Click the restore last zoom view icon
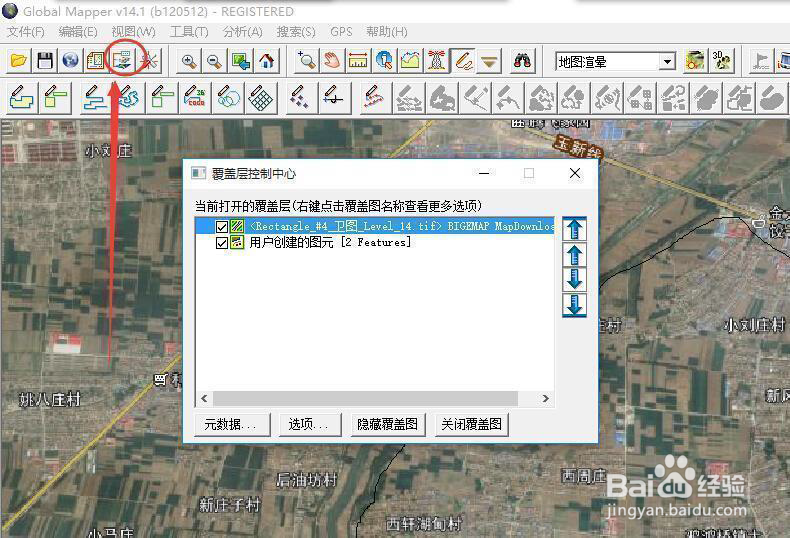The width and height of the screenshot is (790, 538). pos(241,61)
